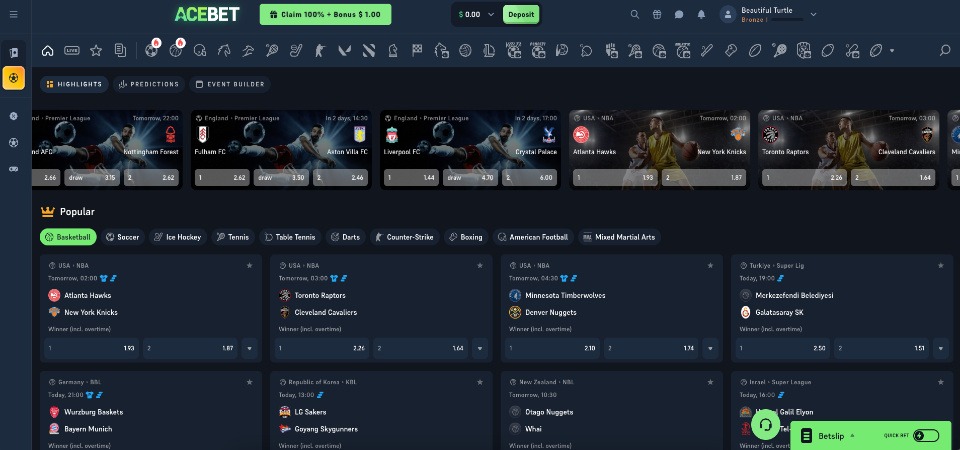Click the Deposit button
Viewport: 960px width, 450px height.
click(521, 15)
